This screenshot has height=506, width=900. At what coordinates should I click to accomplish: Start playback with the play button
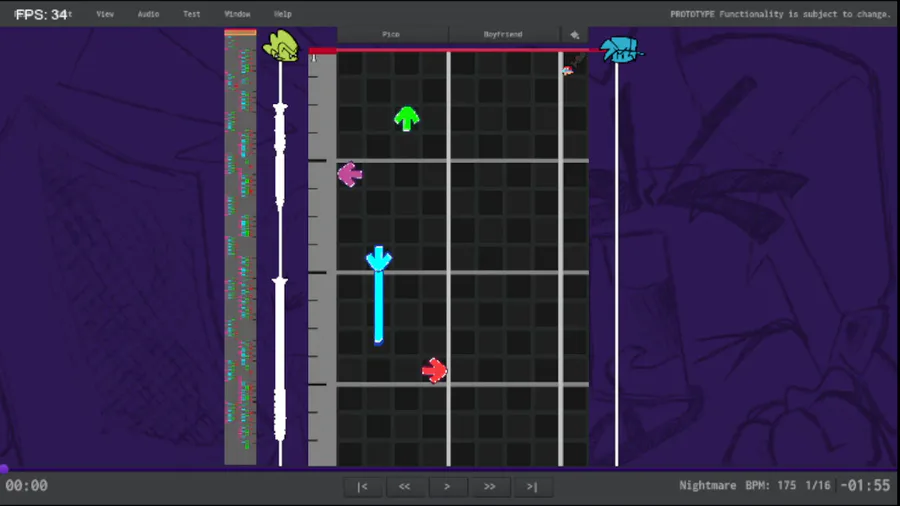pyautogui.click(x=447, y=486)
